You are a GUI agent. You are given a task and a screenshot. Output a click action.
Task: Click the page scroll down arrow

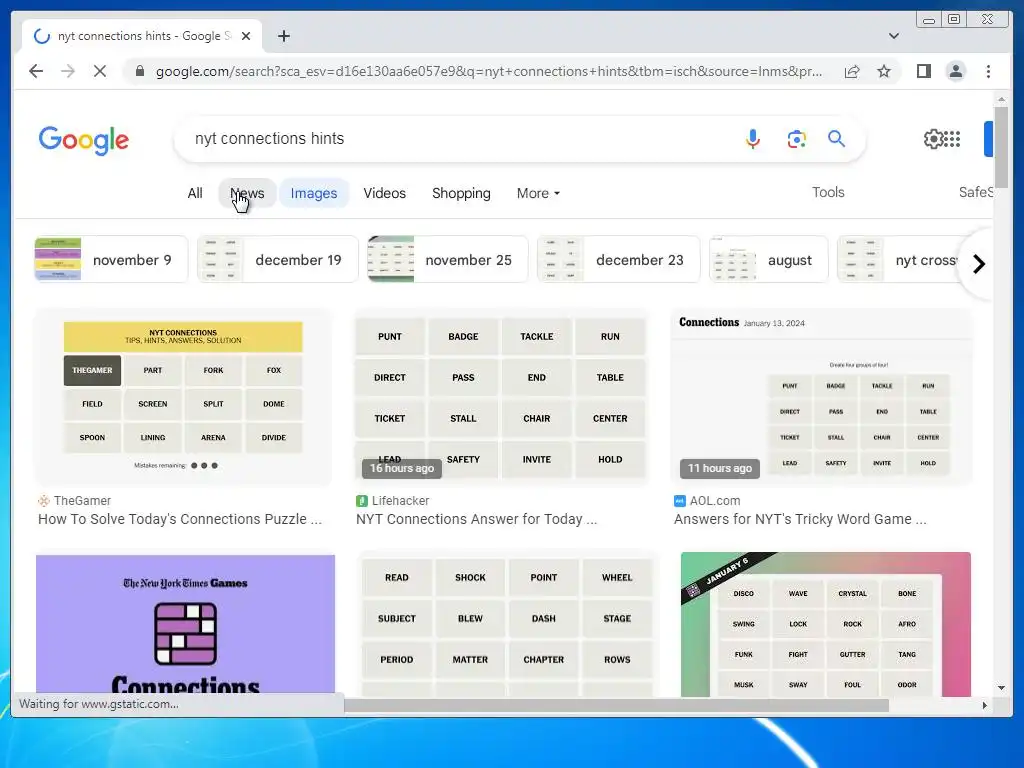pos(1001,687)
